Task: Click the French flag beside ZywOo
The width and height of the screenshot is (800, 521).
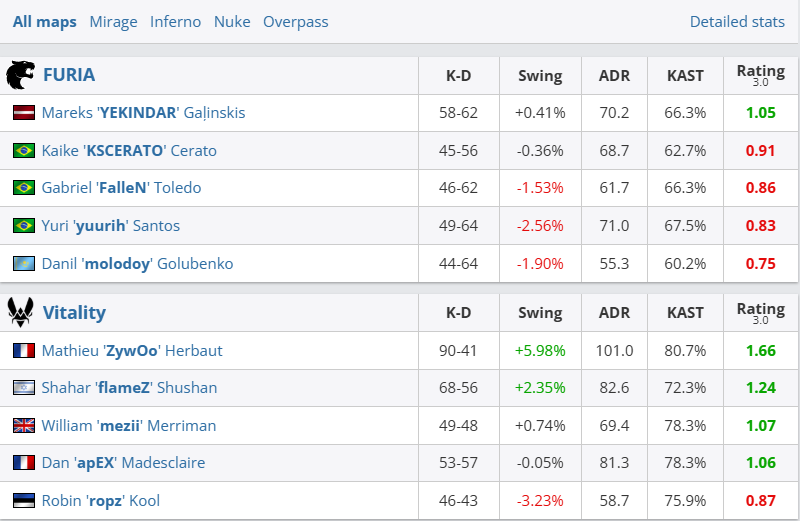Action: coord(24,351)
